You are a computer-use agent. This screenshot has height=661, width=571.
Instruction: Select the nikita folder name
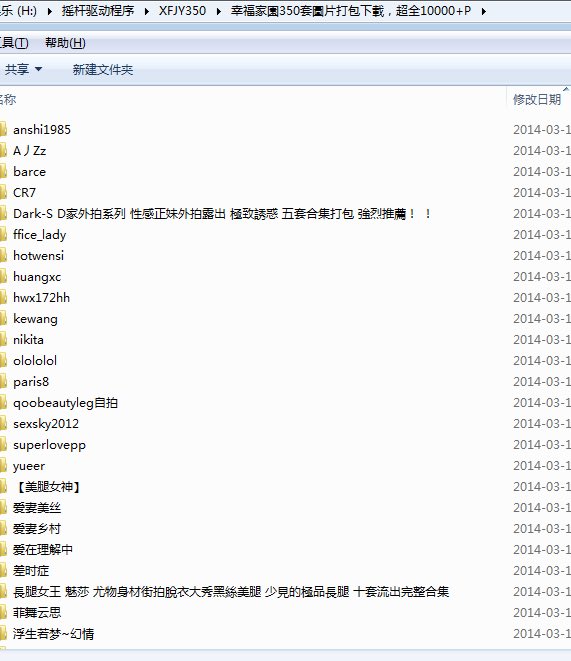pos(28,340)
